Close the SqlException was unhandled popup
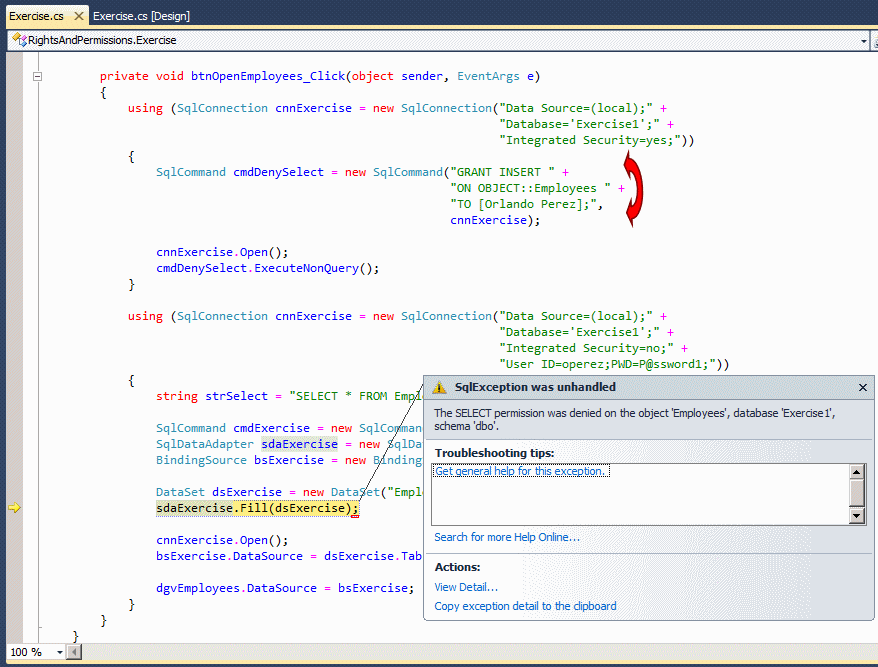The height and width of the screenshot is (667, 878). (x=863, y=388)
